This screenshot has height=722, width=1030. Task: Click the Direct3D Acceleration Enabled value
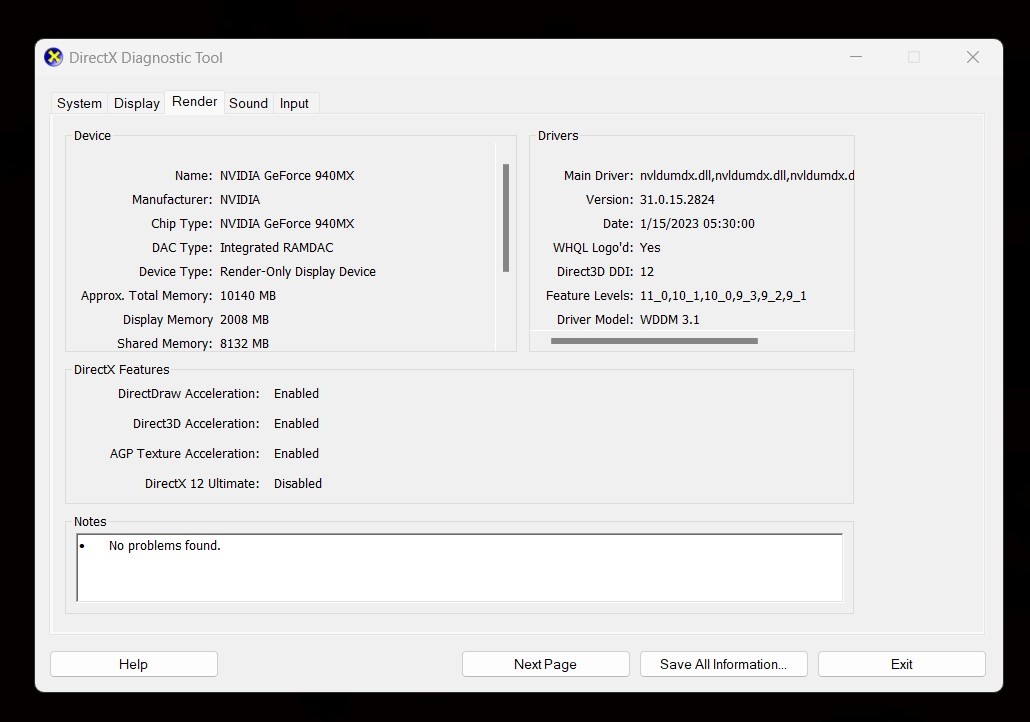(296, 424)
